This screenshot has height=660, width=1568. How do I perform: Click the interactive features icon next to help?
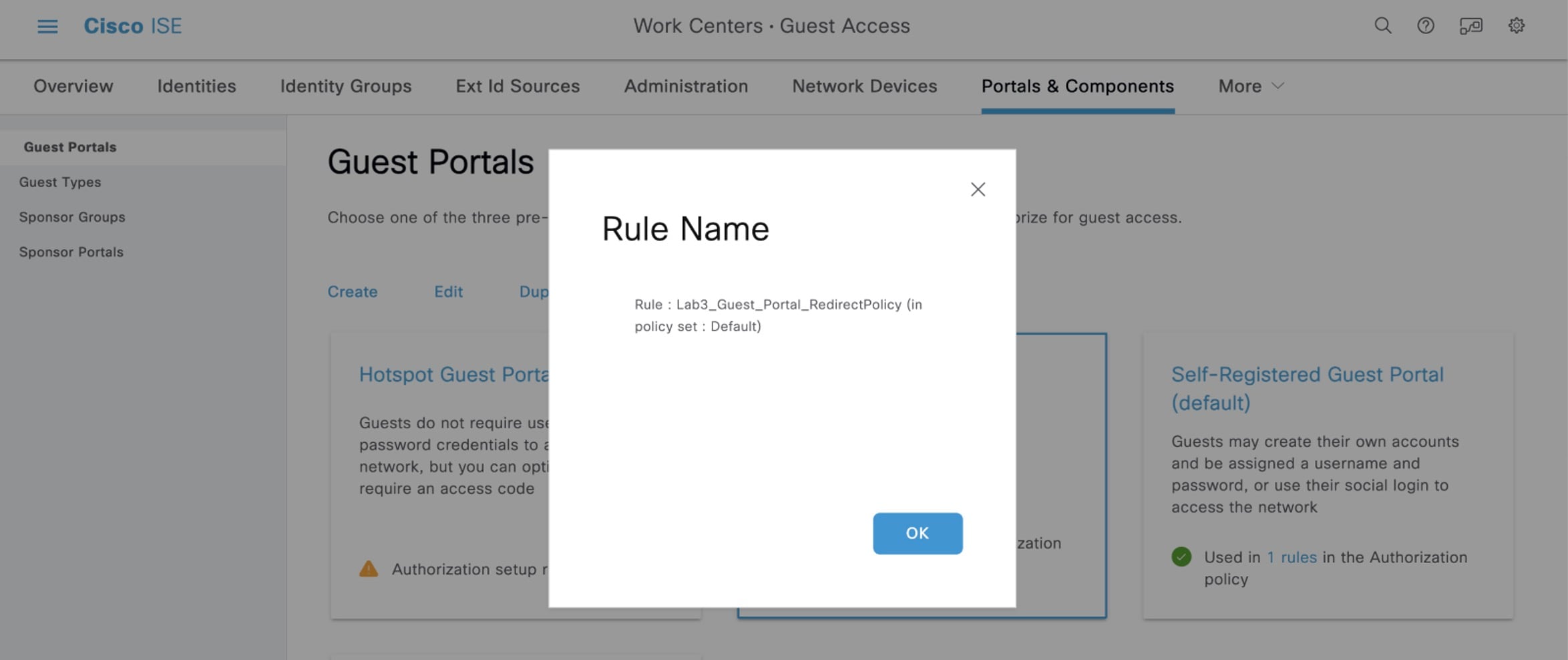(x=1471, y=26)
